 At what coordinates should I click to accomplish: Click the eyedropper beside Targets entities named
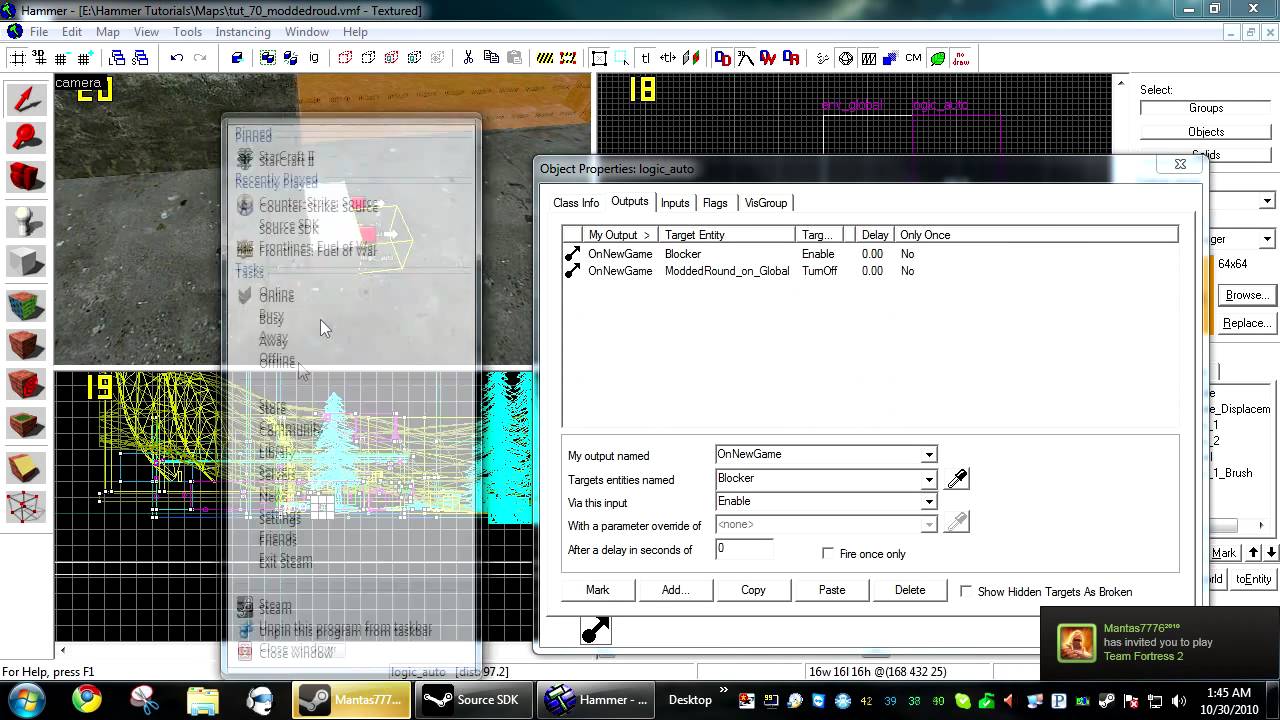point(957,479)
